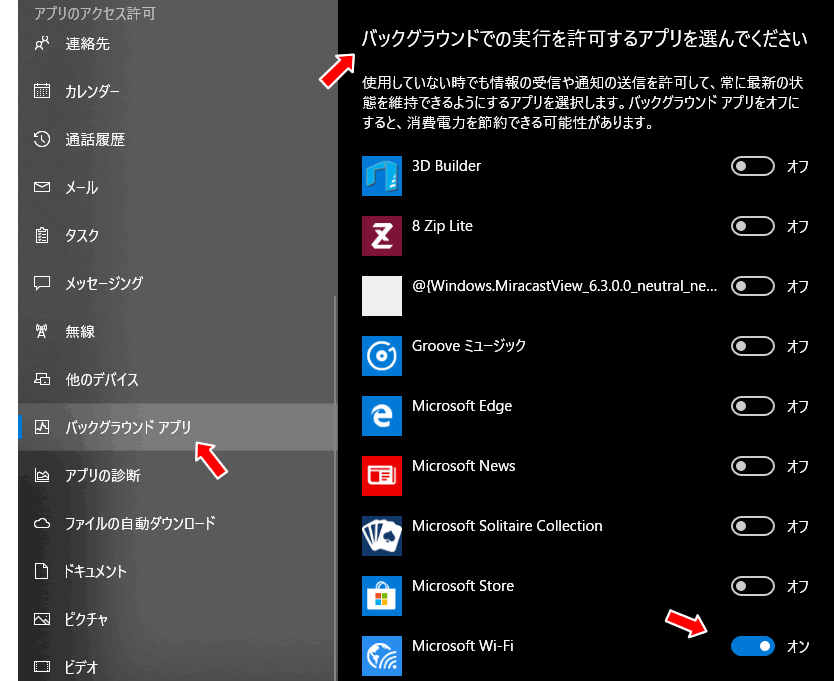834x681 pixels.
Task: Click the Groove ミュージック app icon
Action: (x=382, y=355)
